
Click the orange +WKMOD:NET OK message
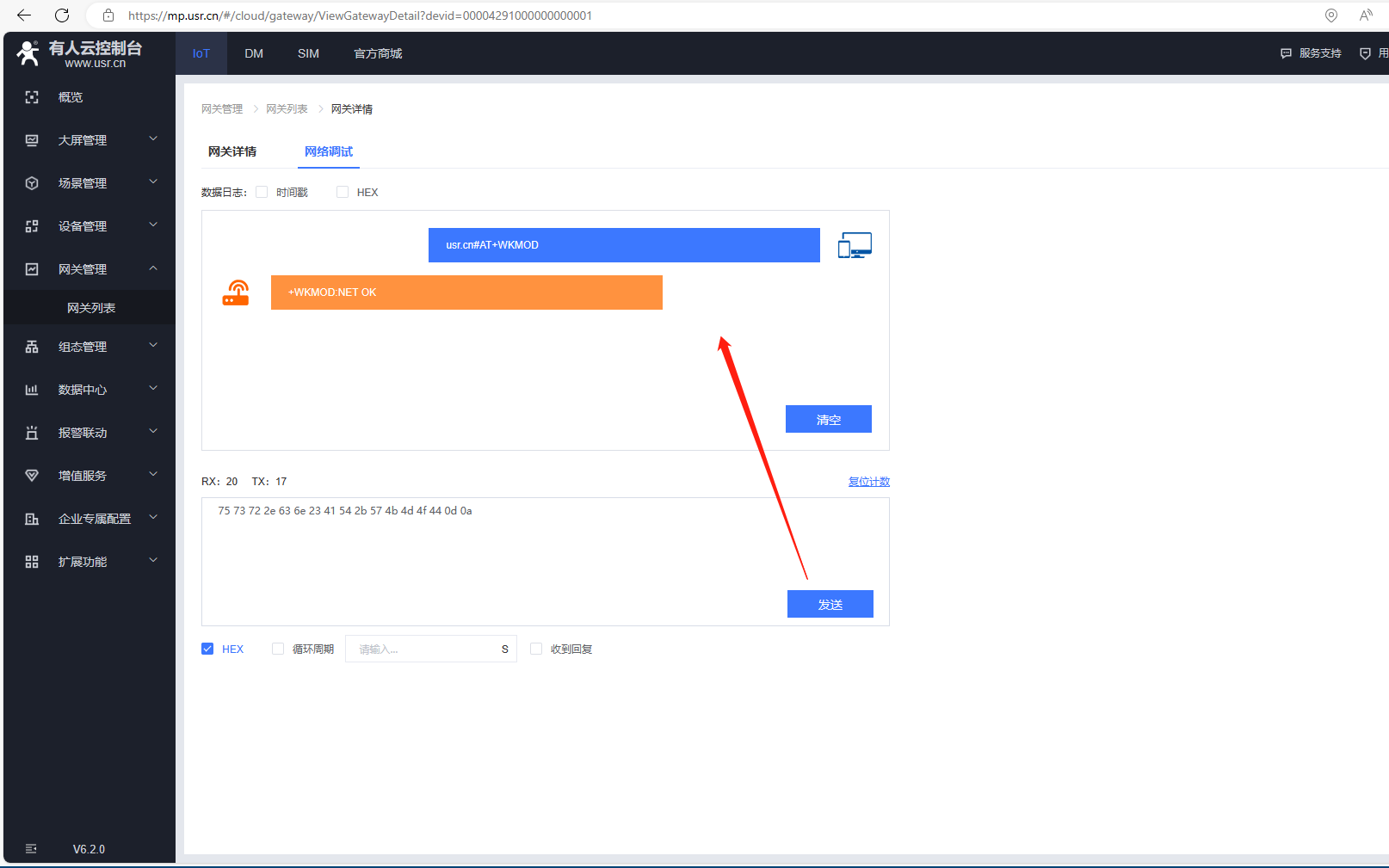click(466, 292)
